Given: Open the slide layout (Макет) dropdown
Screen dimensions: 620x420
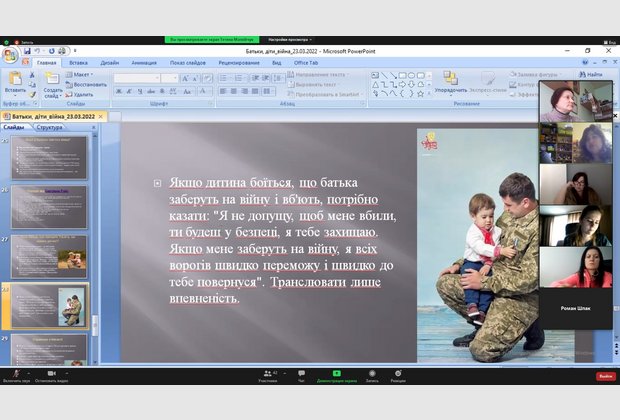Looking at the screenshot, I should [84, 74].
